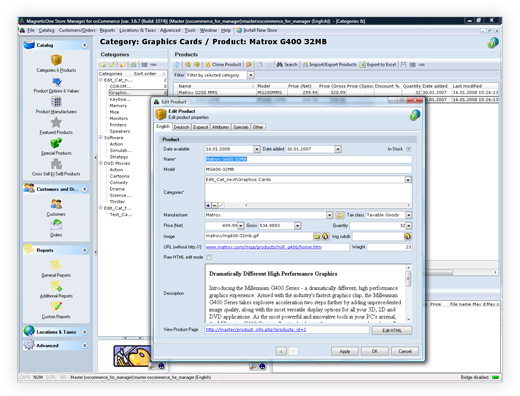Image resolution: width=520 pixels, height=396 pixels.
Task: Click Cancel button in Edit Product
Action: pos(405,351)
